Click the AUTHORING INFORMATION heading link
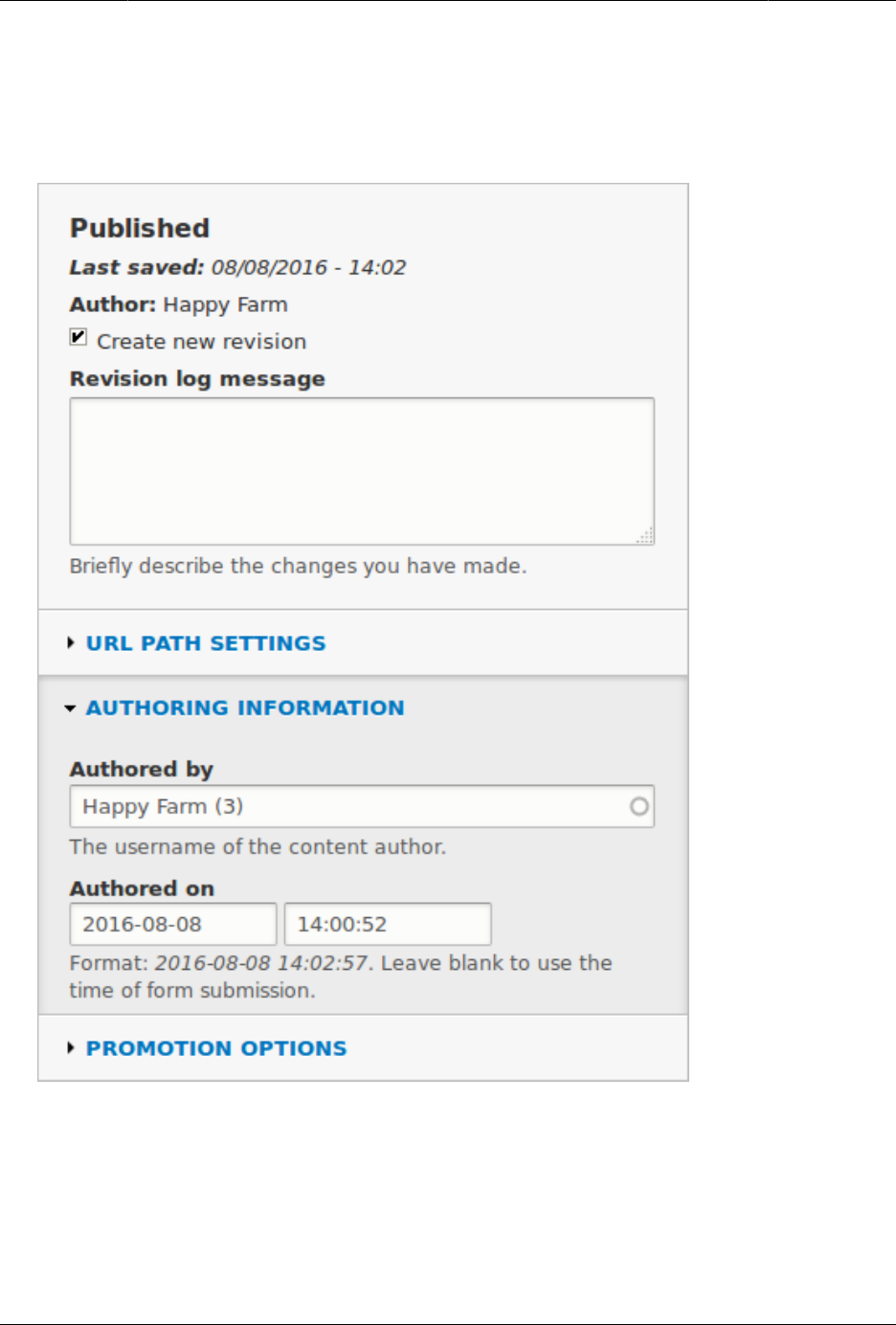Viewport: 896px width, 1325px height. pos(245,708)
